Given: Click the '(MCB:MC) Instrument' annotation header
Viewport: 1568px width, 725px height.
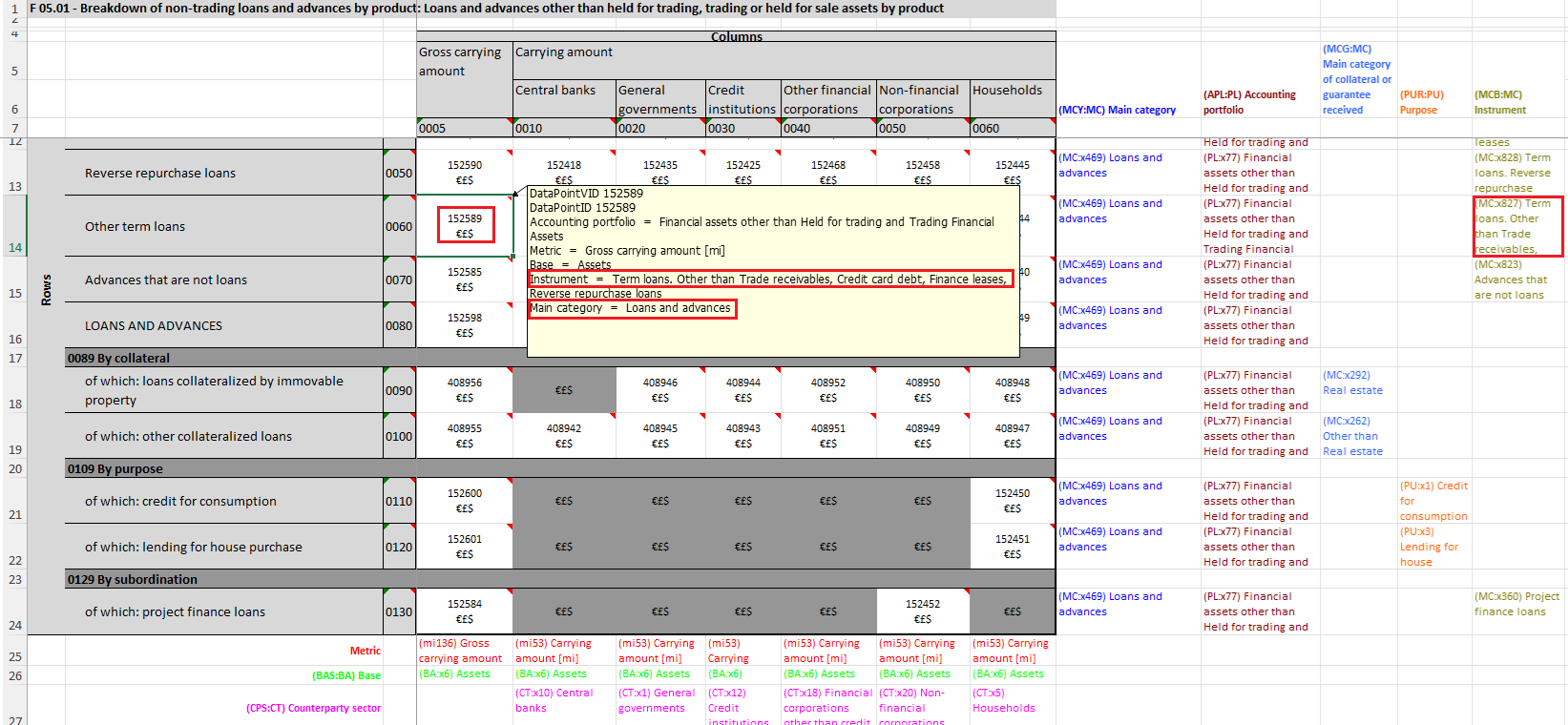Looking at the screenshot, I should 1499,102.
